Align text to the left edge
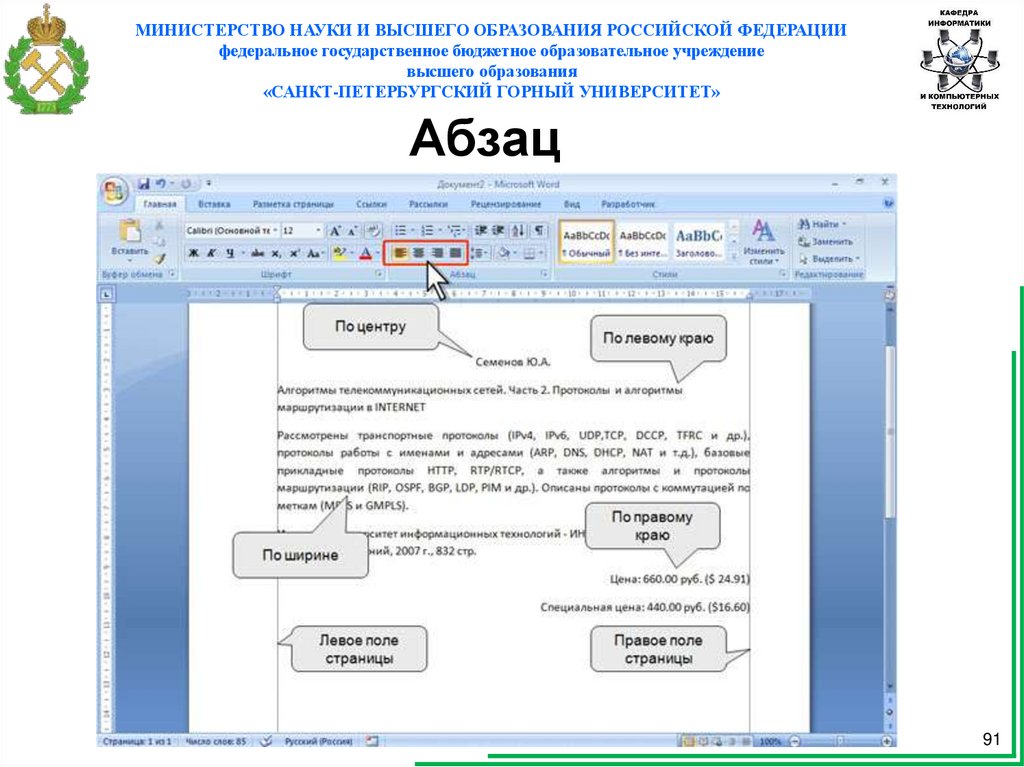Screen dimensions: 1024x767 point(400,253)
